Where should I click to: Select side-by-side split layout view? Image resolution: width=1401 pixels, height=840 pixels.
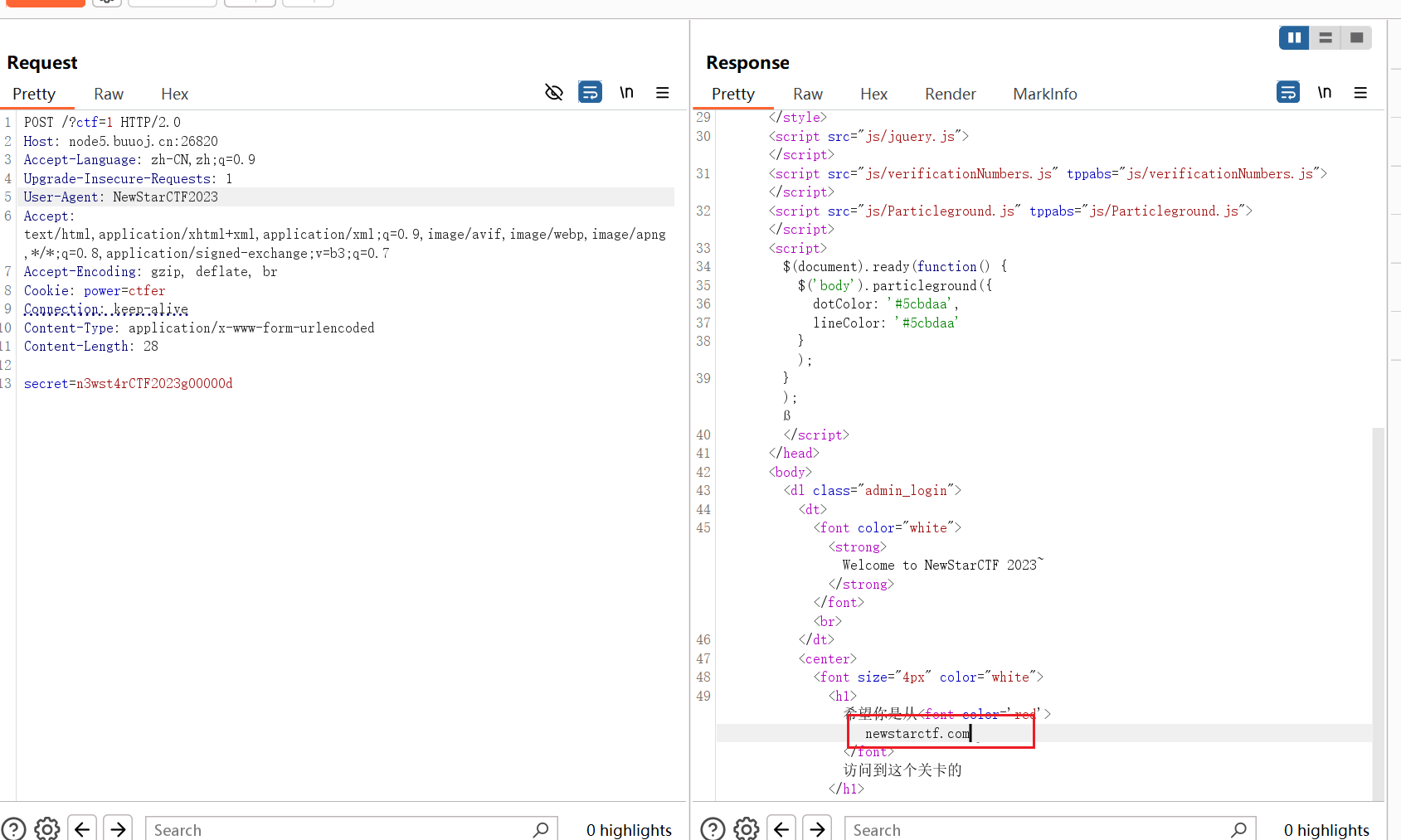point(1294,37)
